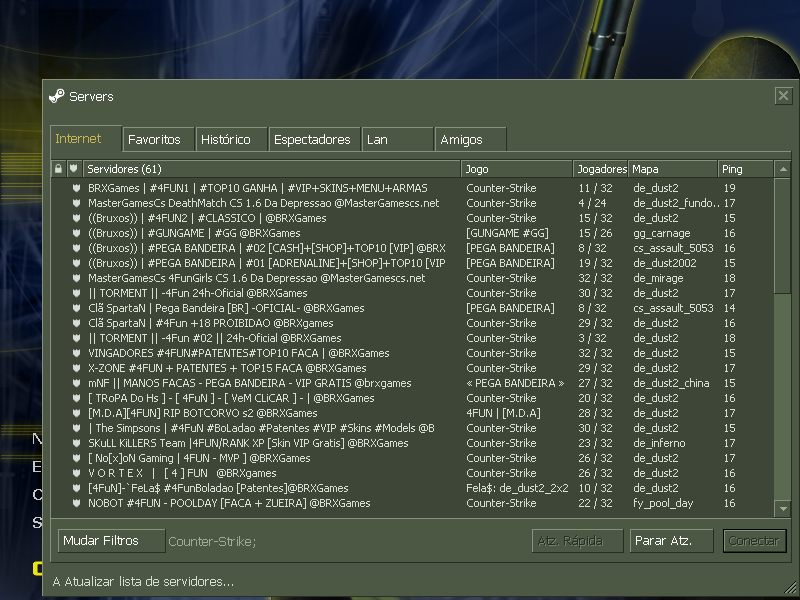Click the Mudar Filtros button
Viewport: 800px width, 600px height.
click(x=111, y=541)
